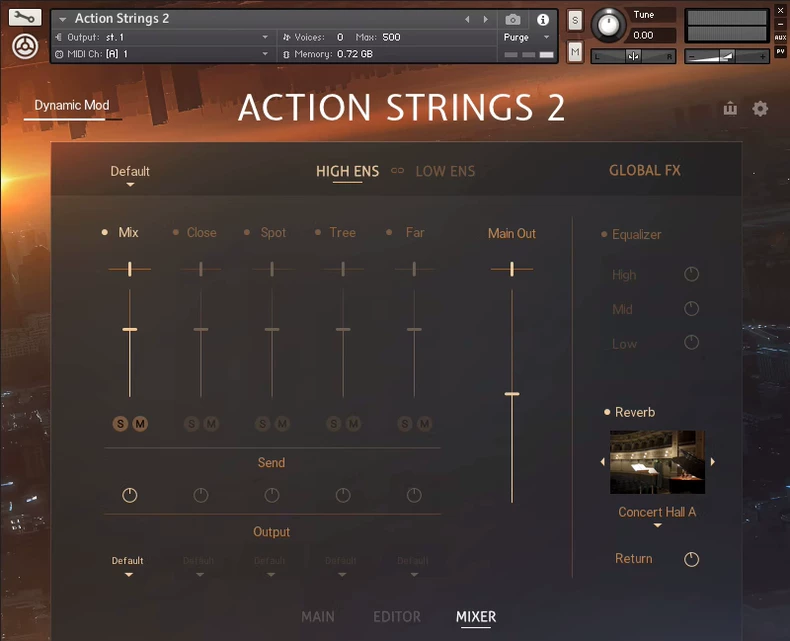The width and height of the screenshot is (790, 641).
Task: Click the link icon between HIGH and LOW ENS
Action: (x=398, y=171)
